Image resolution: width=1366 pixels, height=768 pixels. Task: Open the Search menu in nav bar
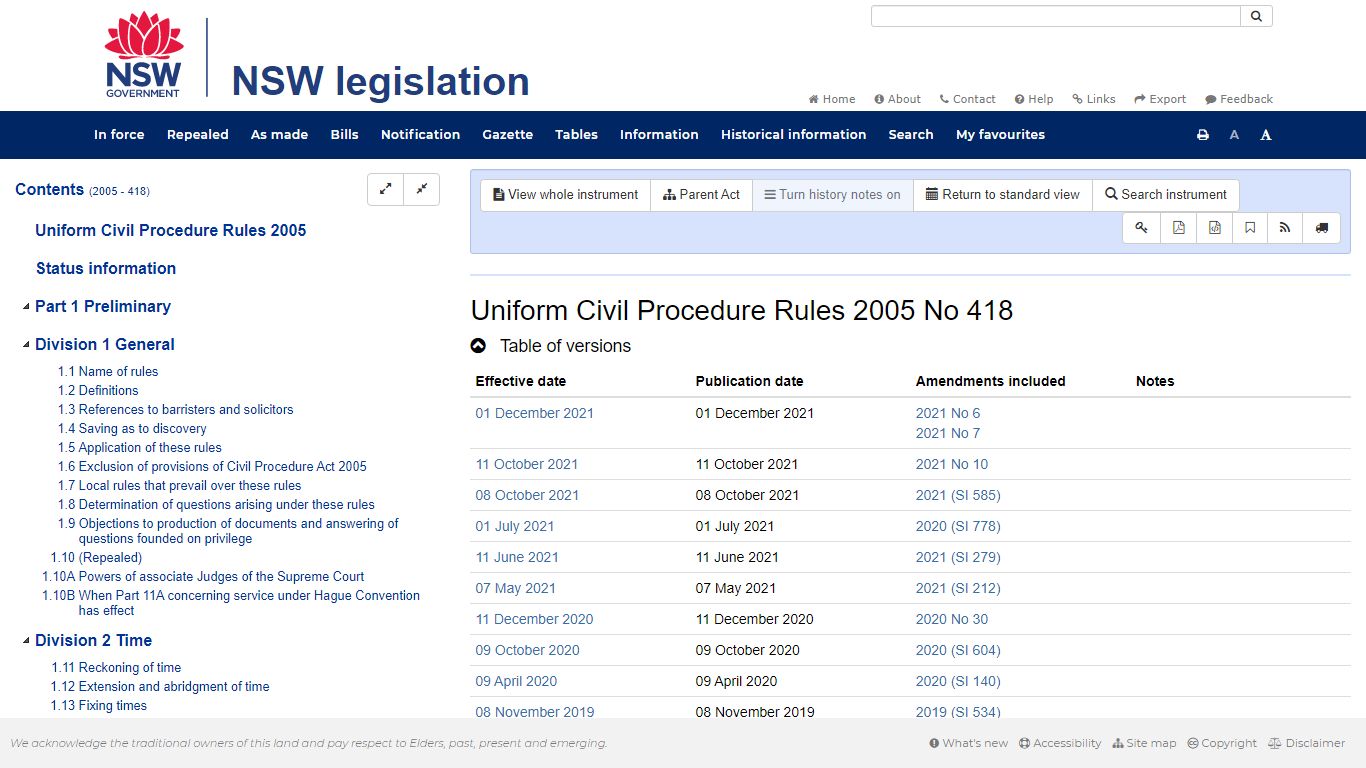(911, 135)
